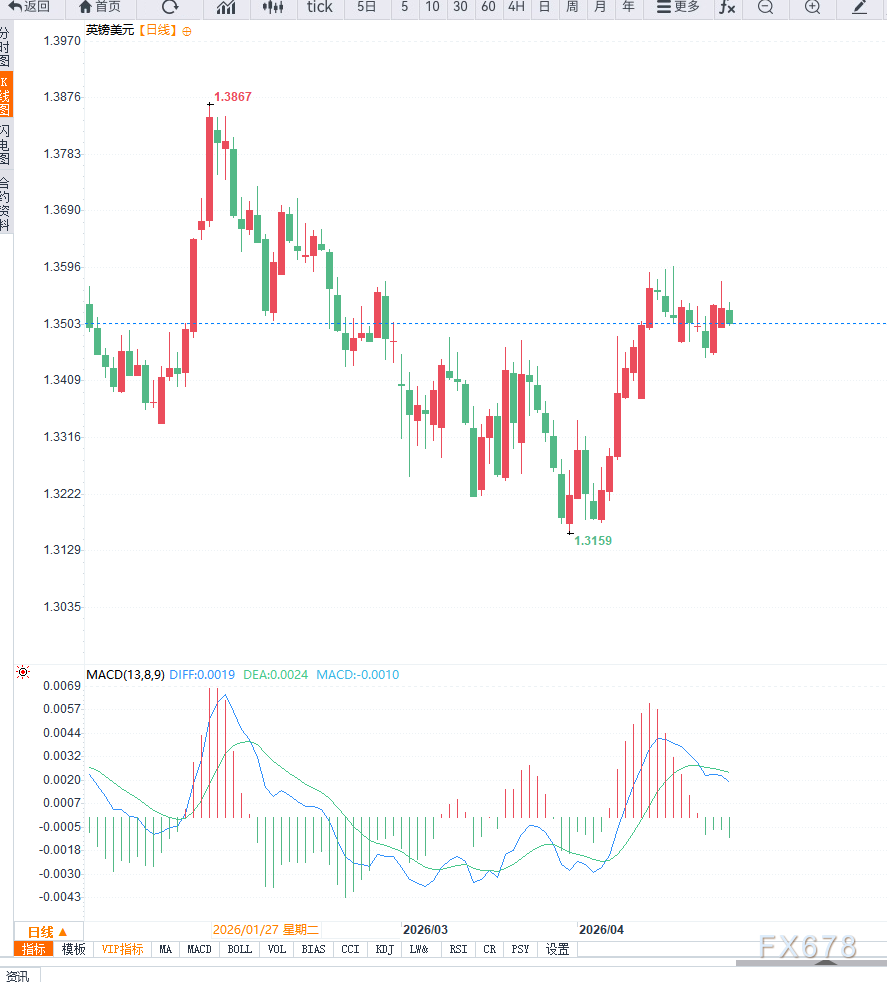Open indicator 设置 settings tab
This screenshot has height=982, width=887.
557,949
